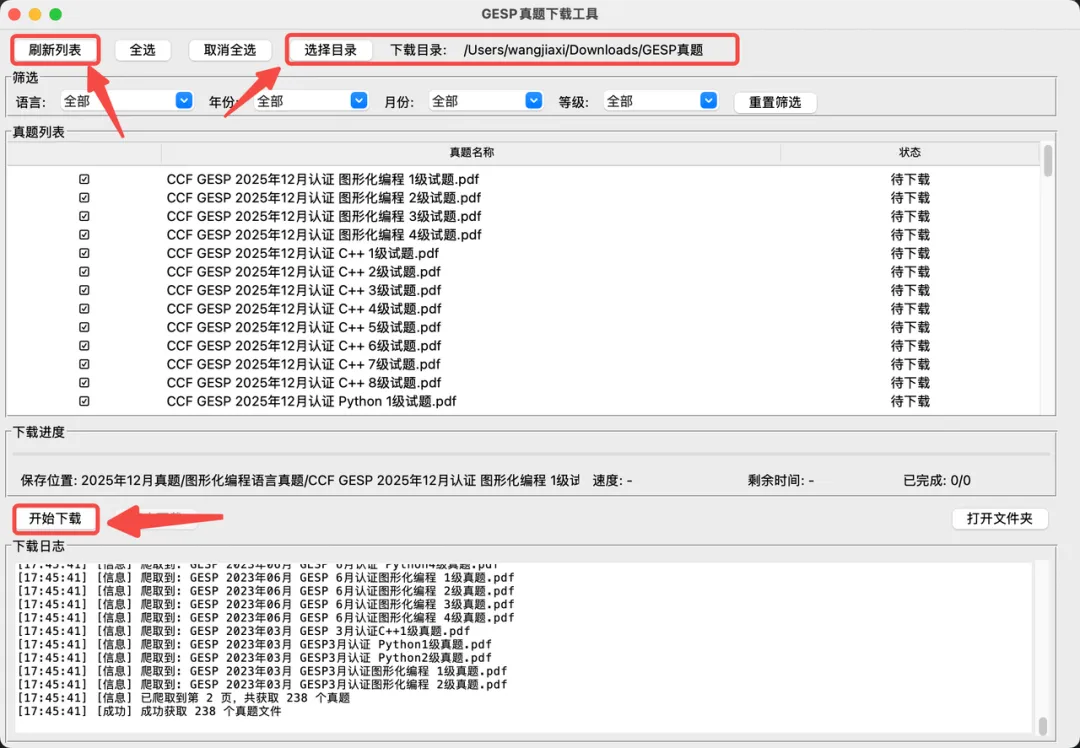Toggle checkbox for C++ 3级试题.pdf
This screenshot has width=1080, height=748.
coord(84,290)
